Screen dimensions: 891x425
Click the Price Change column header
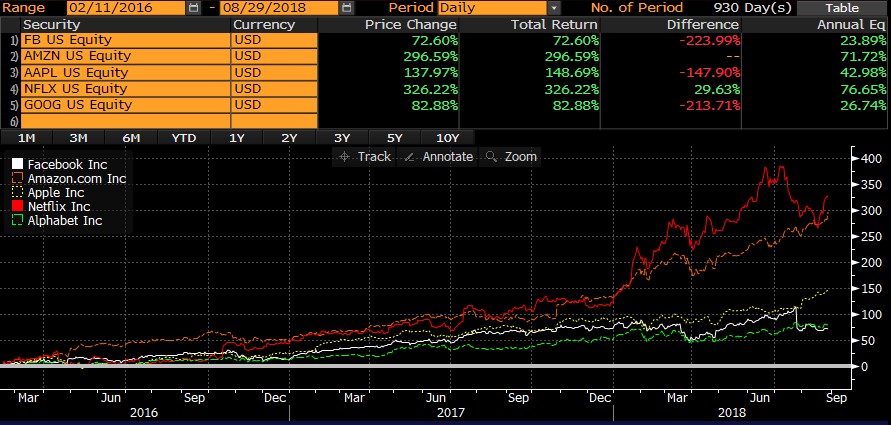(410, 25)
